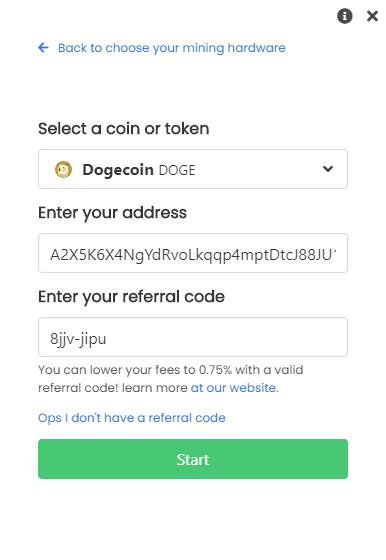This screenshot has height=560, width=386.
Task: Click the 'Enter your referral code' label
Action: pos(131,297)
